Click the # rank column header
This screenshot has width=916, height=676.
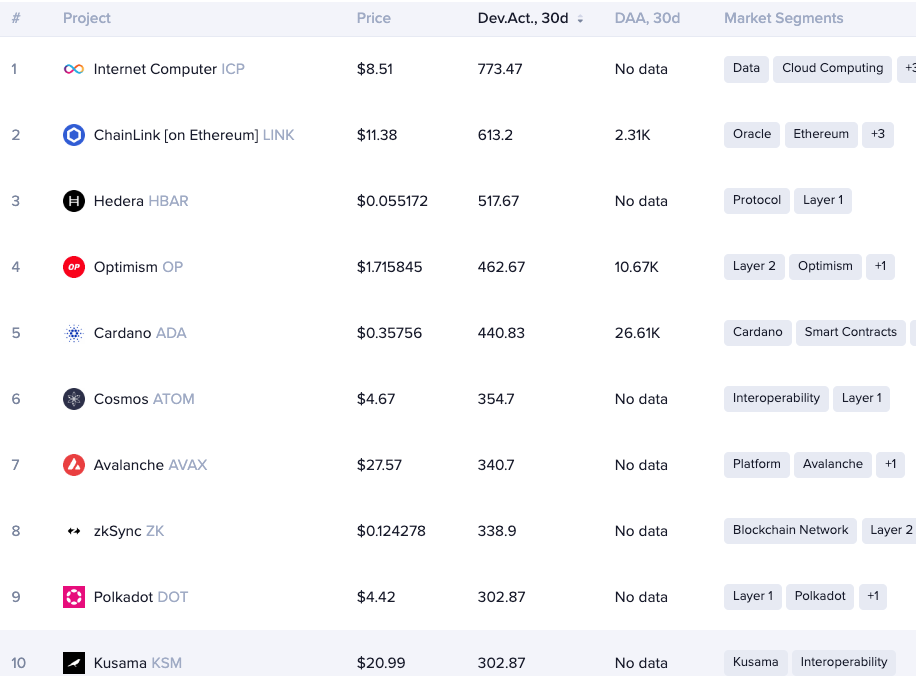16,18
